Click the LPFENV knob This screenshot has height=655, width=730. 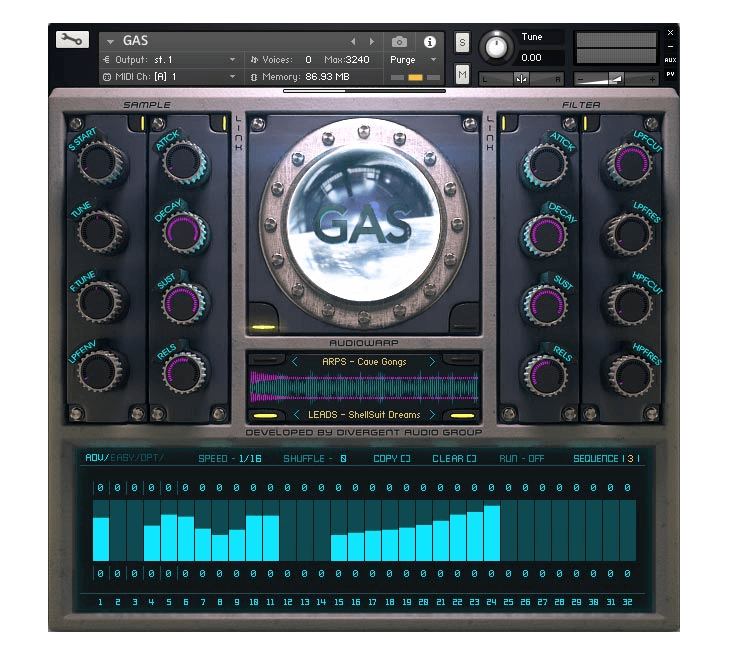[x=99, y=371]
